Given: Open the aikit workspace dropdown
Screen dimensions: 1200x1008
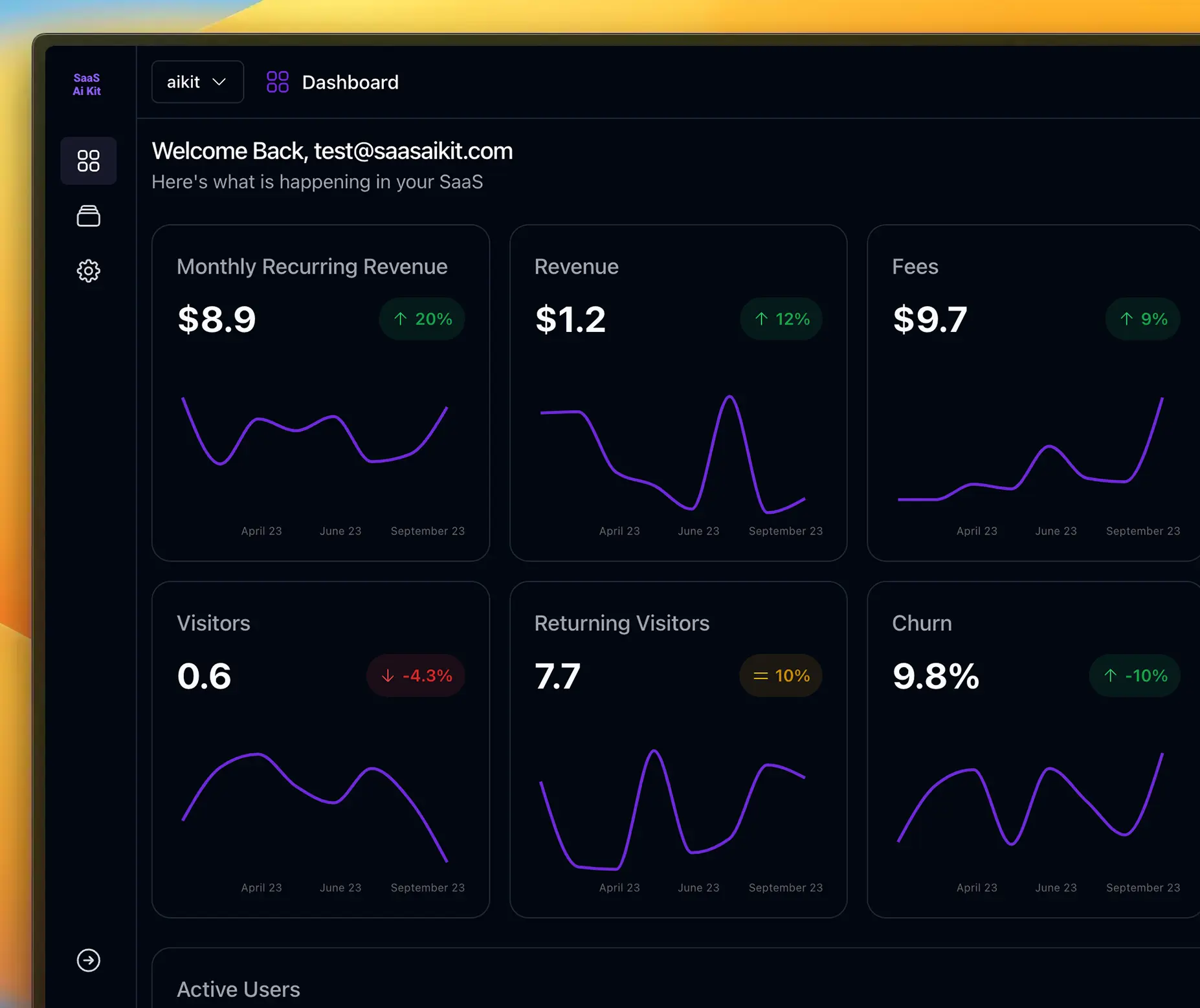Looking at the screenshot, I should point(197,82).
